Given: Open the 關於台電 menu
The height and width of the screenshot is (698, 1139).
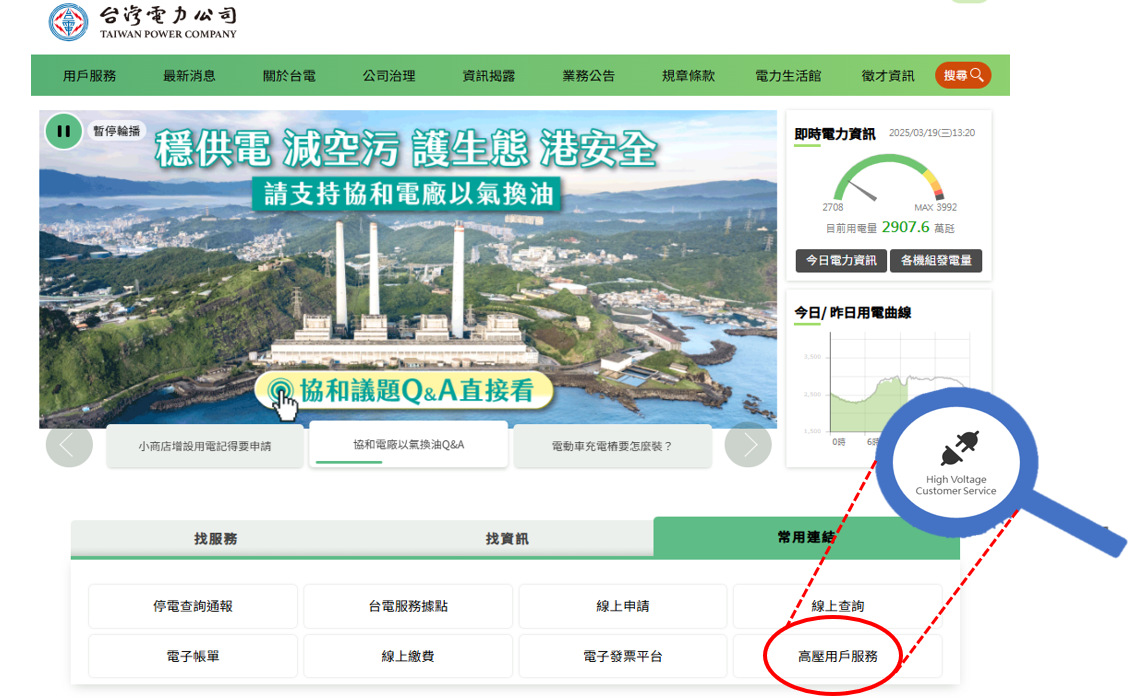Looking at the screenshot, I should 289,76.
